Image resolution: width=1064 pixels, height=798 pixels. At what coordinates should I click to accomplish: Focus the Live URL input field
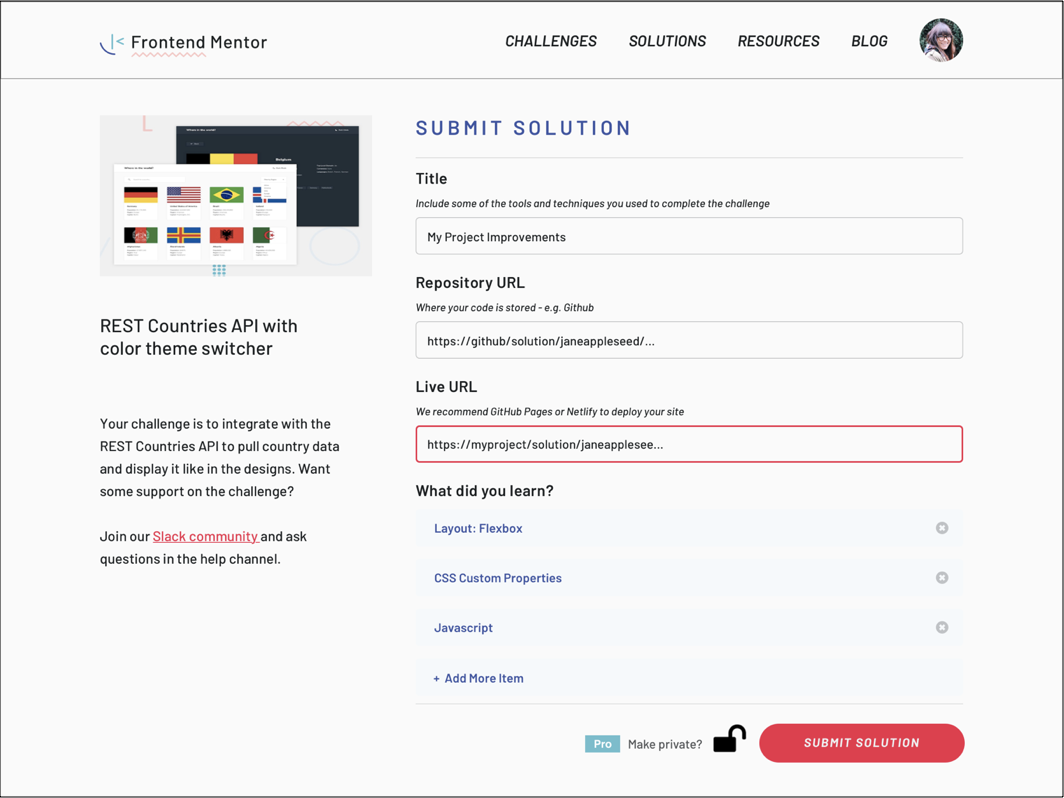[689, 444]
